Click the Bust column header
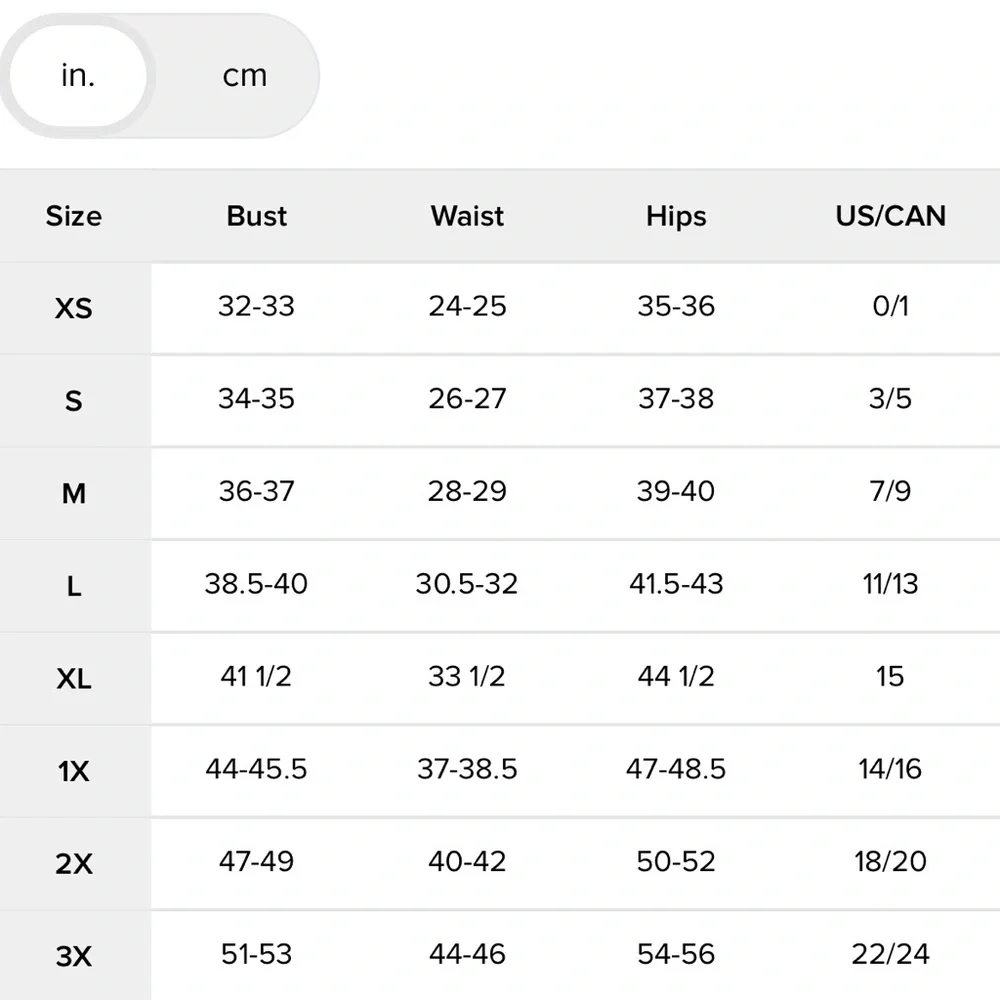Viewport: 1000px width, 1000px height. pyautogui.click(x=256, y=216)
